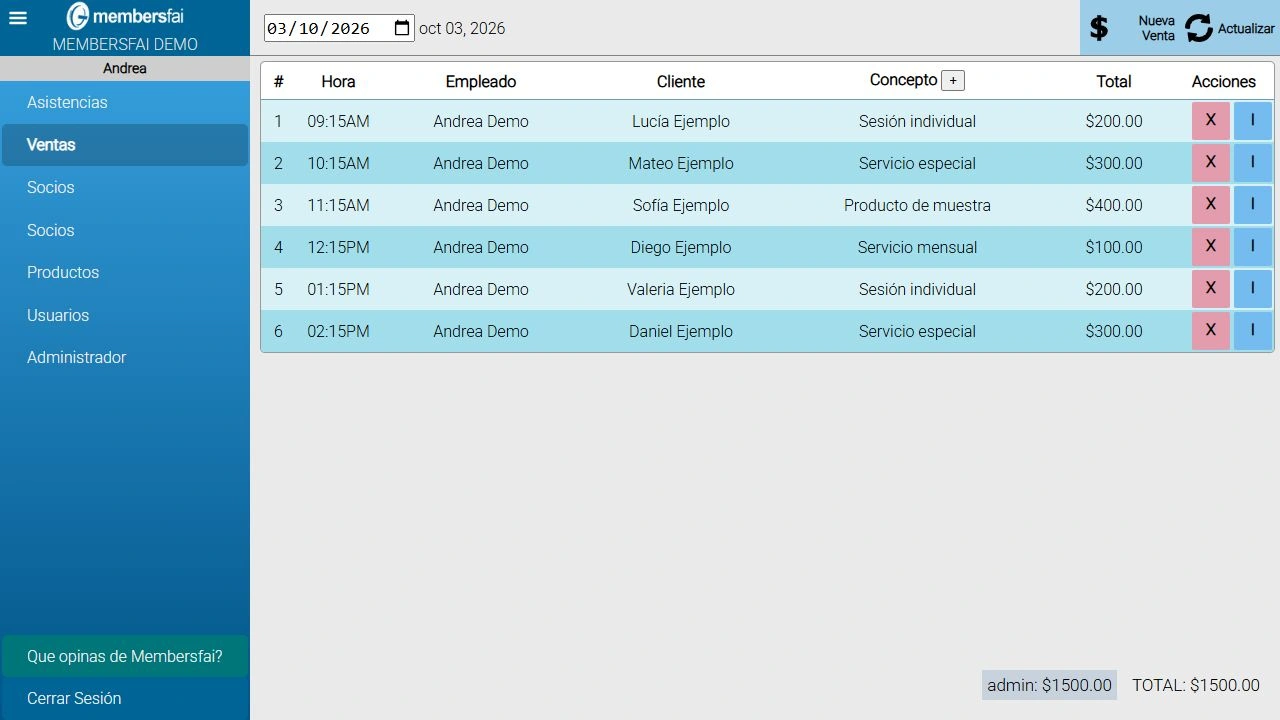The image size is (1280, 720).
Task: Click the I button for Daniel Ejemplo
Action: (1253, 331)
